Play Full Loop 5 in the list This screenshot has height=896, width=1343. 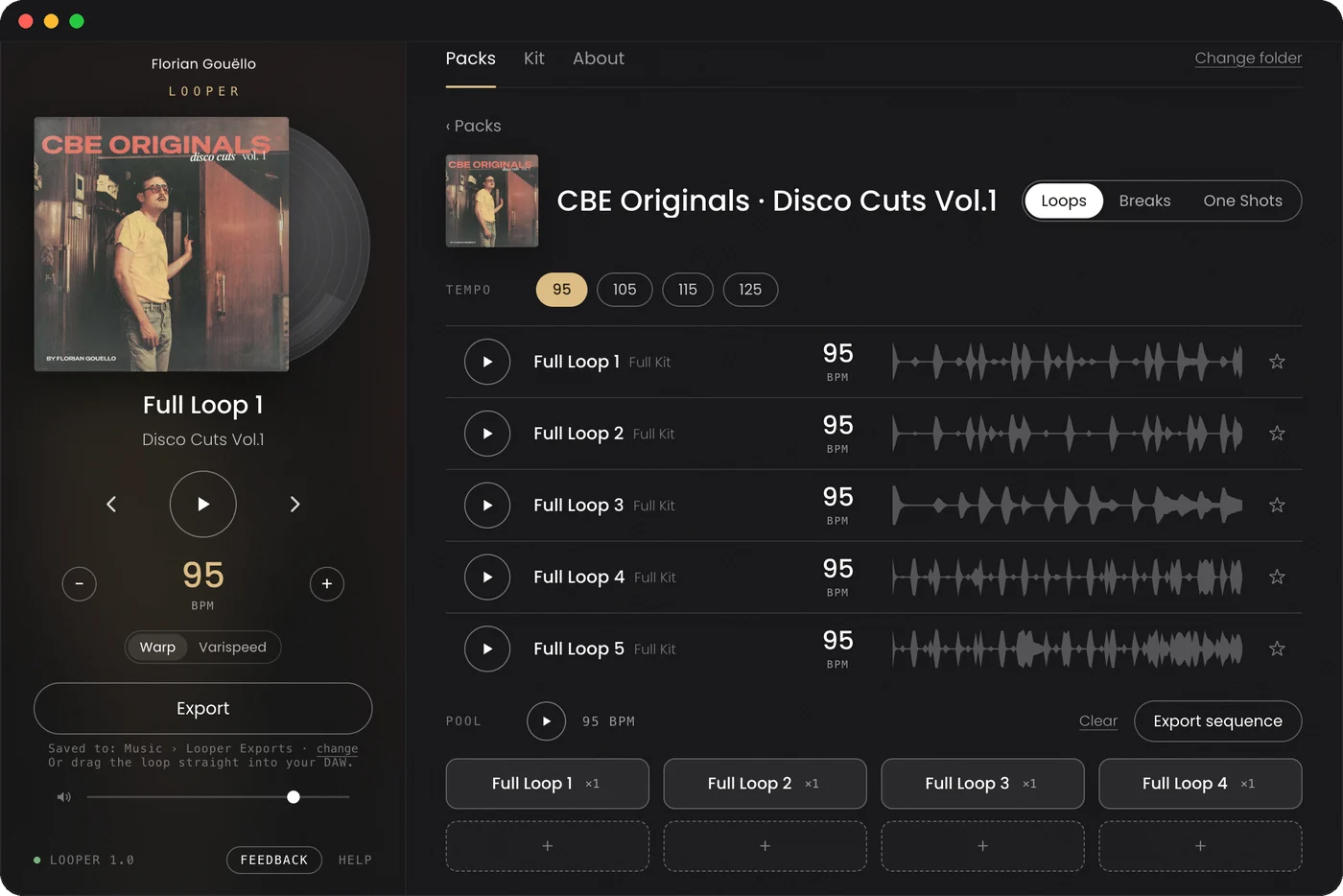coord(487,649)
